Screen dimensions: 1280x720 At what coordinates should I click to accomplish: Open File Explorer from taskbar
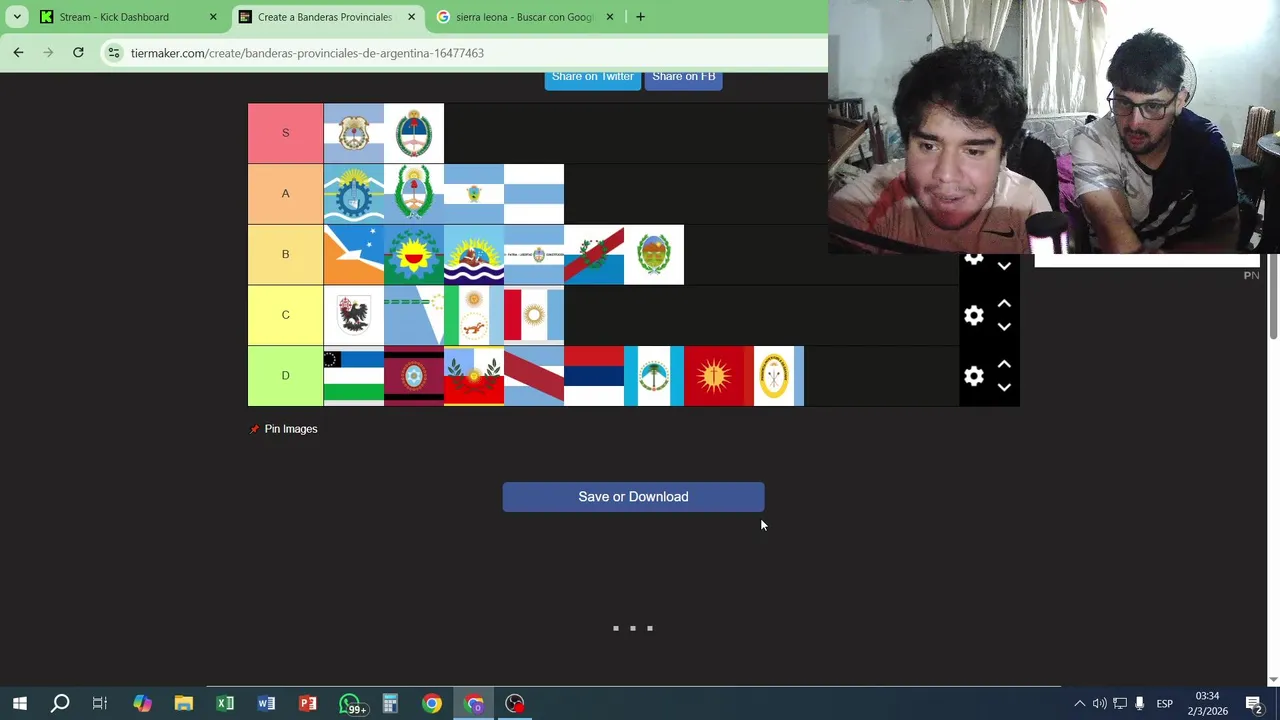tap(183, 703)
